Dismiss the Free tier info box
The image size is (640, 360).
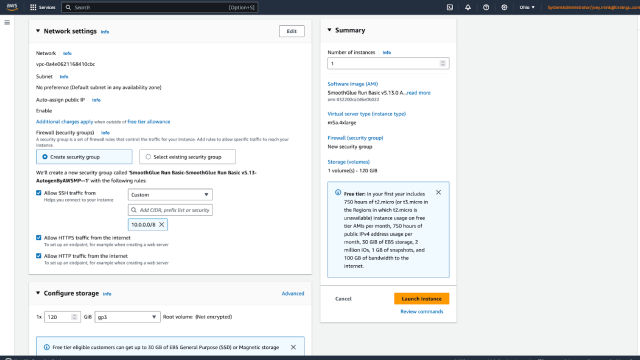pyautogui.click(x=438, y=192)
